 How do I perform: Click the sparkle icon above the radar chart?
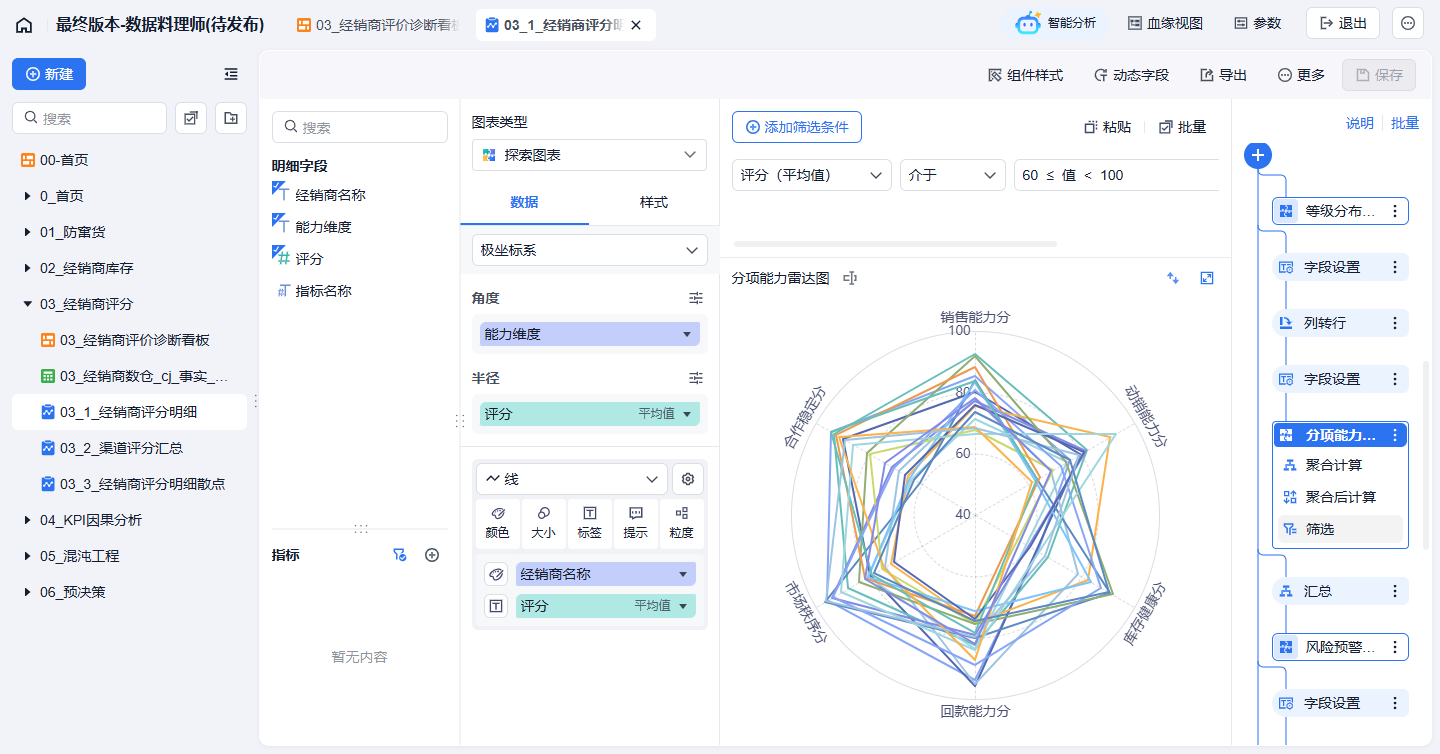1173,278
